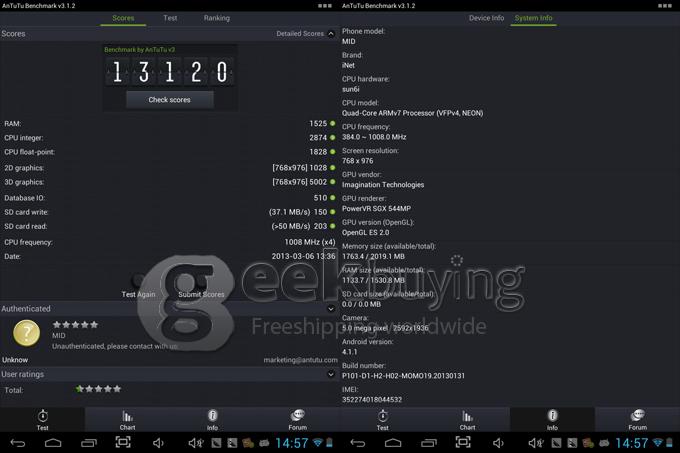Select Android version value 4.1.1
This screenshot has width=680, height=453.
[x=350, y=352]
